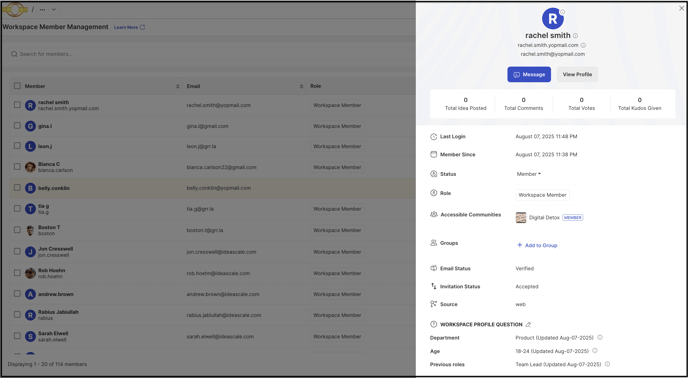Select the gina.l row checkbox

[17, 126]
